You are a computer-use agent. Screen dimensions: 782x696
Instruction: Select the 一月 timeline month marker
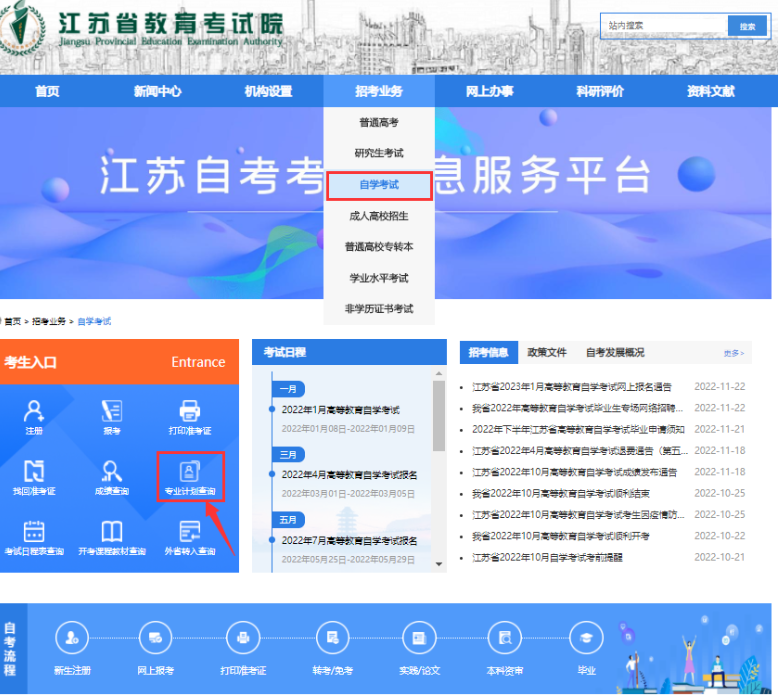(288, 389)
